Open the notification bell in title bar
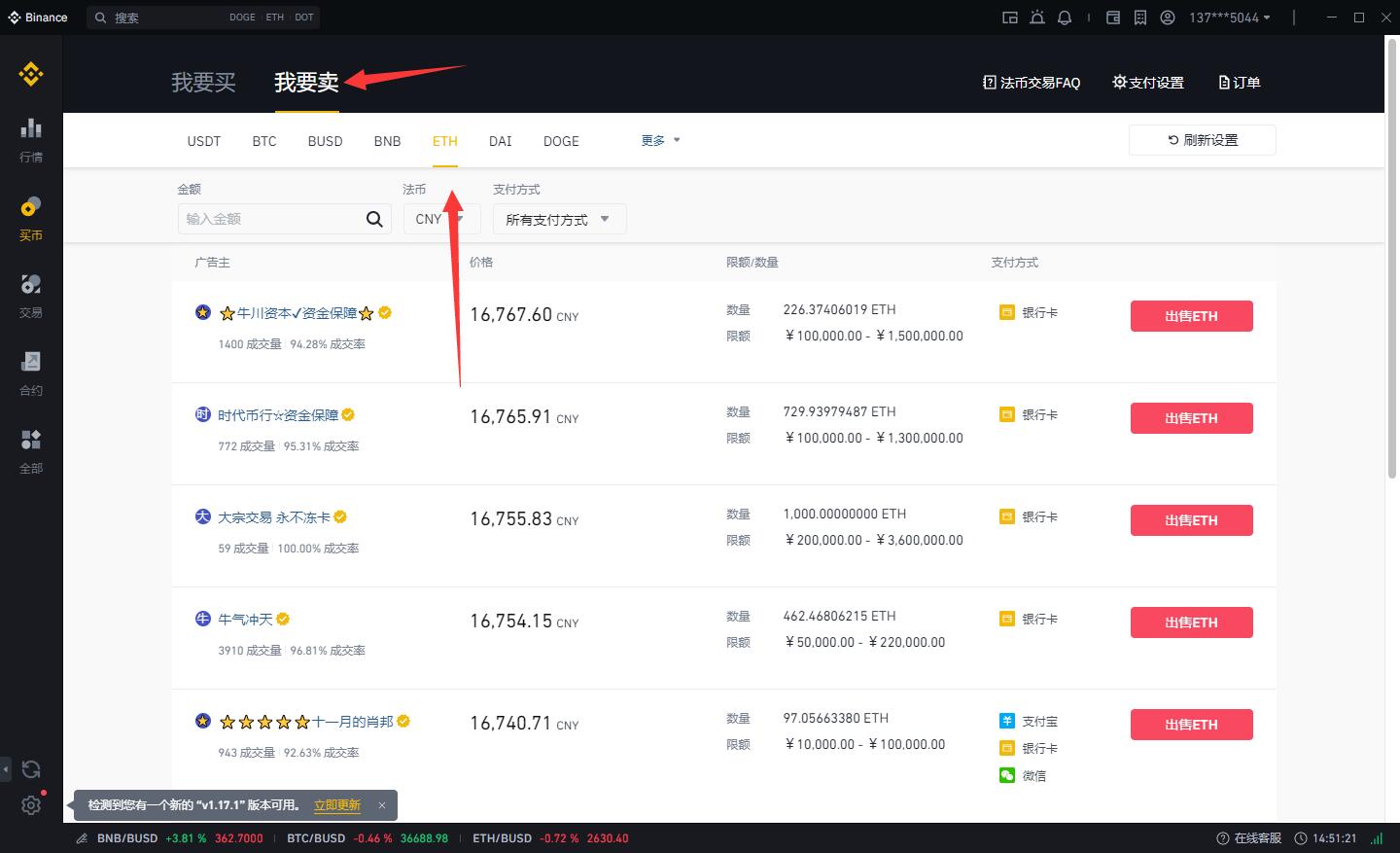Image resolution: width=1400 pixels, height=853 pixels. pos(1065,18)
